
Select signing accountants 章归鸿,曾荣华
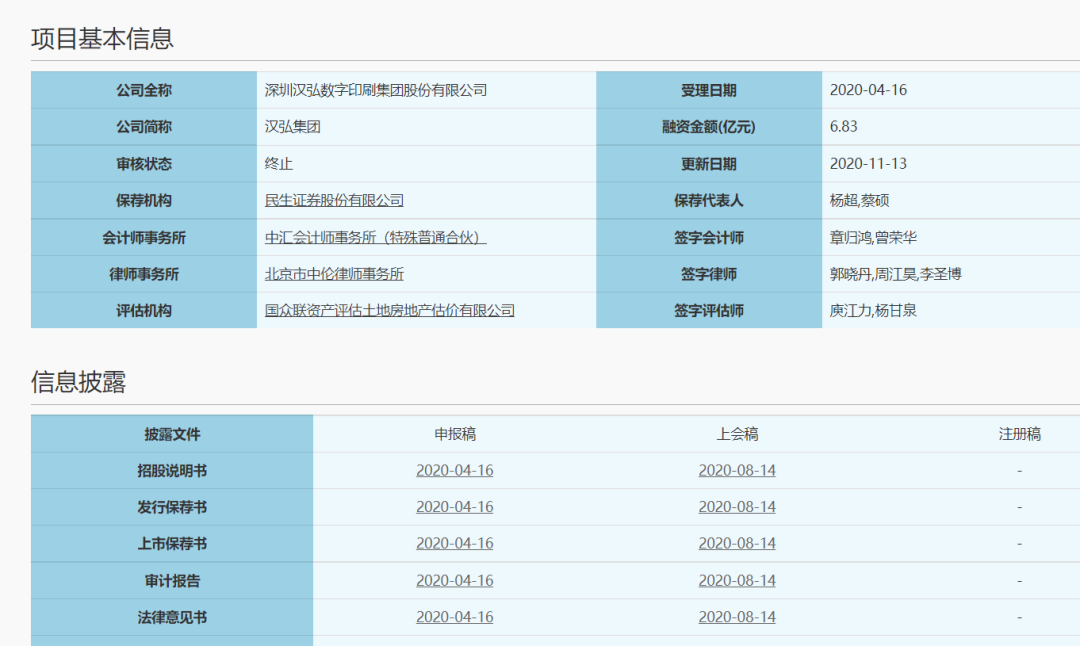pyautogui.click(x=873, y=238)
